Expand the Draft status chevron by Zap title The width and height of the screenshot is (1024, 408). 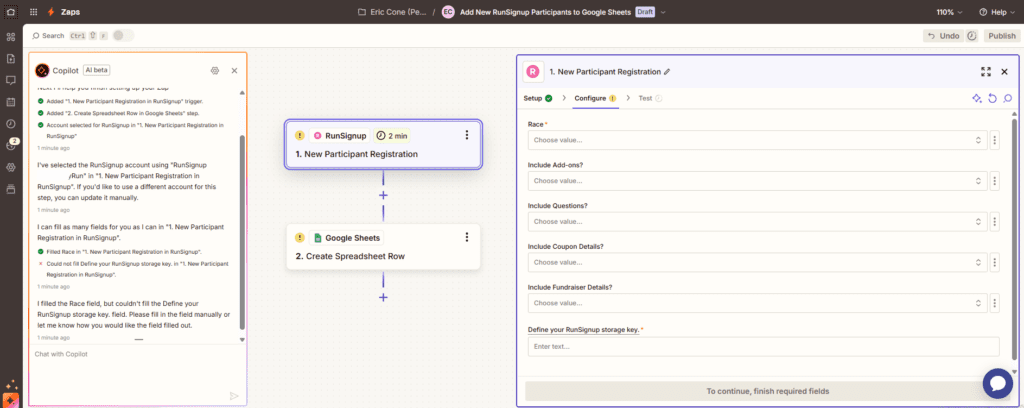click(x=664, y=12)
